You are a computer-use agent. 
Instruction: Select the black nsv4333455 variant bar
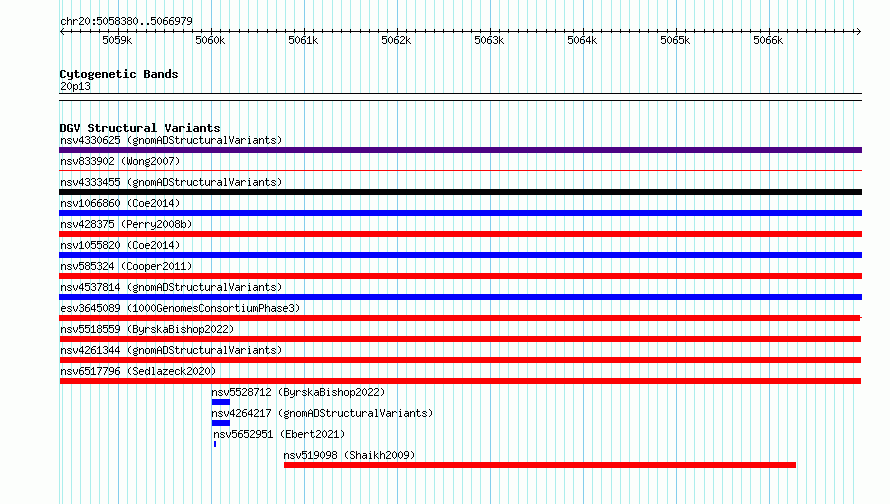point(460,192)
